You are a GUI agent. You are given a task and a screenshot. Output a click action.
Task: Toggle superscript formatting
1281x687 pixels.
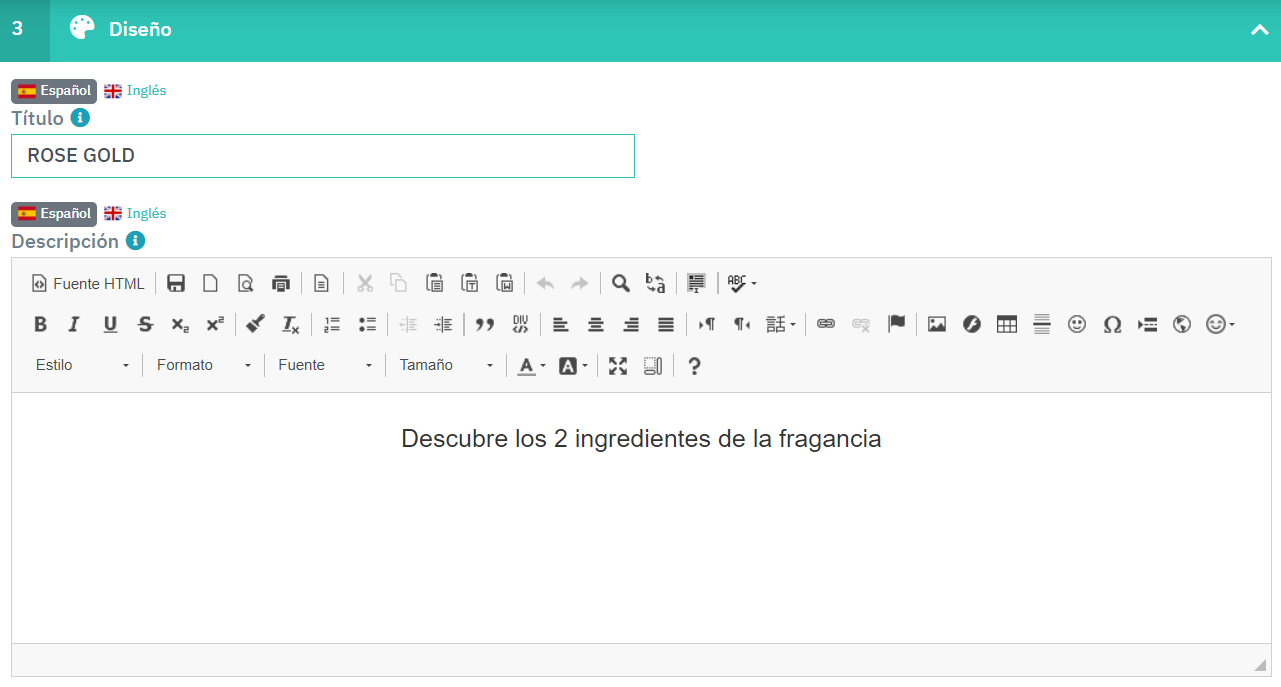[215, 324]
